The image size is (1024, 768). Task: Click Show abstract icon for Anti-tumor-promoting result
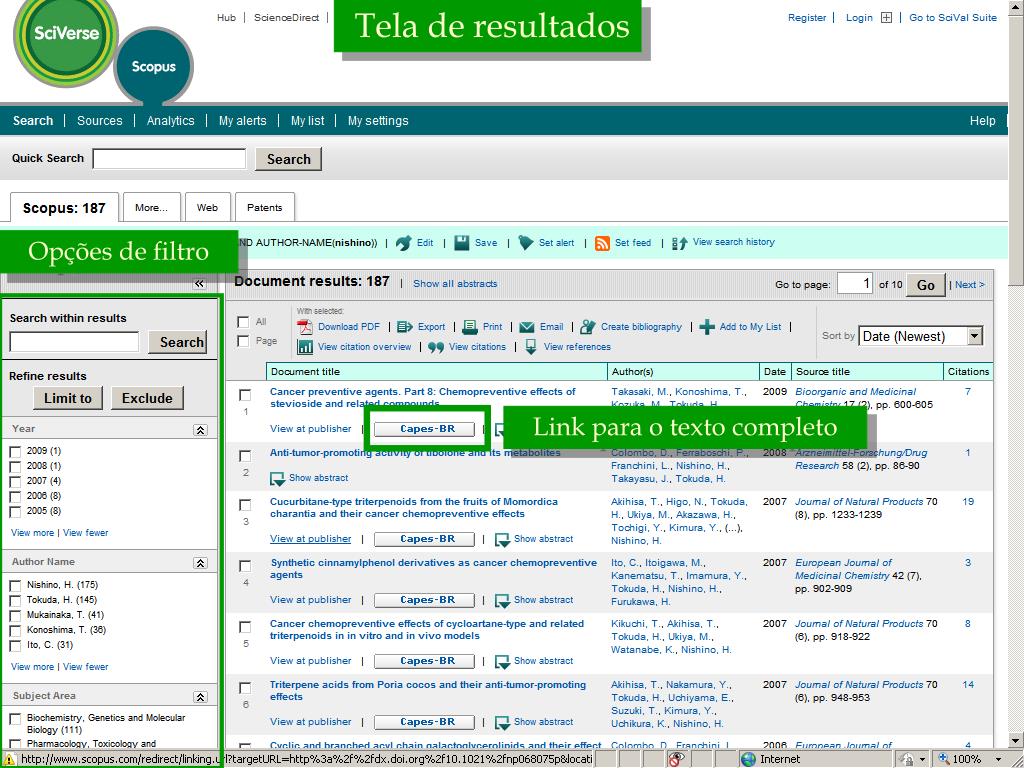[278, 479]
